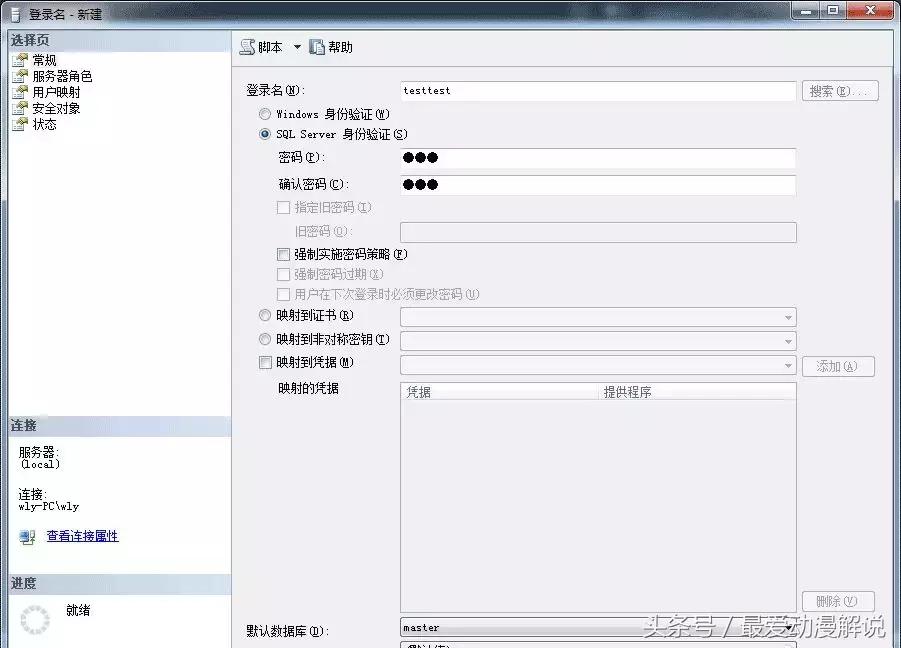Expand the 映射到证书 combo box

[787, 316]
